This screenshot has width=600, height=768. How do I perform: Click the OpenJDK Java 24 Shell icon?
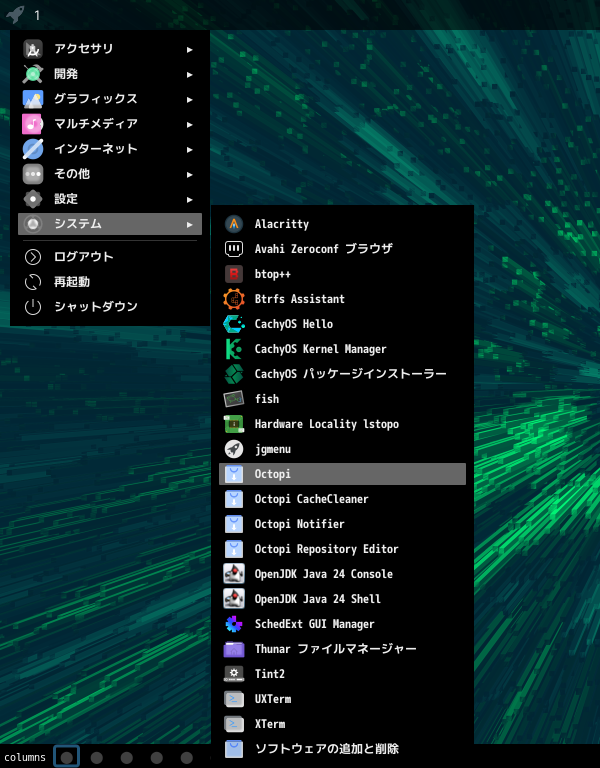click(x=234, y=599)
